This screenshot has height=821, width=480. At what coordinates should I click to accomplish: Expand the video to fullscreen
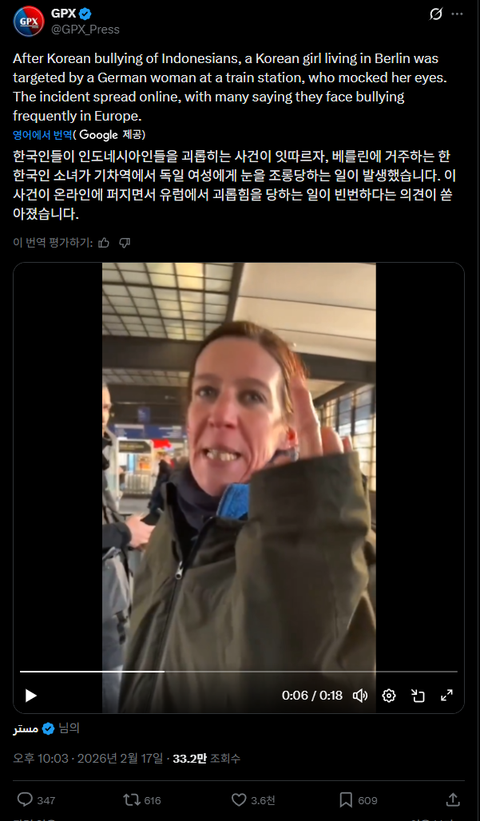(446, 695)
